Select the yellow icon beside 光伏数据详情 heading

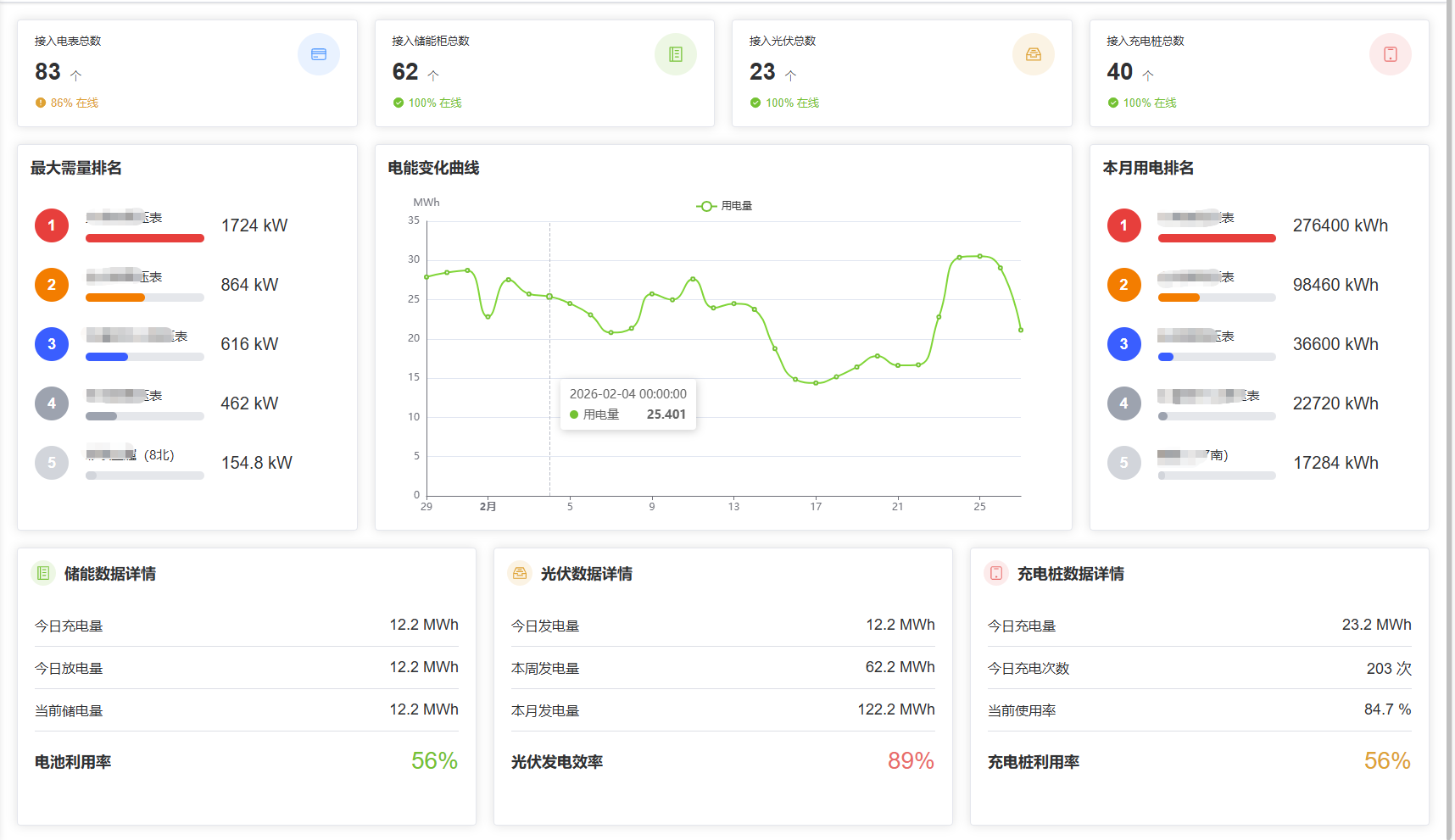pos(519,574)
